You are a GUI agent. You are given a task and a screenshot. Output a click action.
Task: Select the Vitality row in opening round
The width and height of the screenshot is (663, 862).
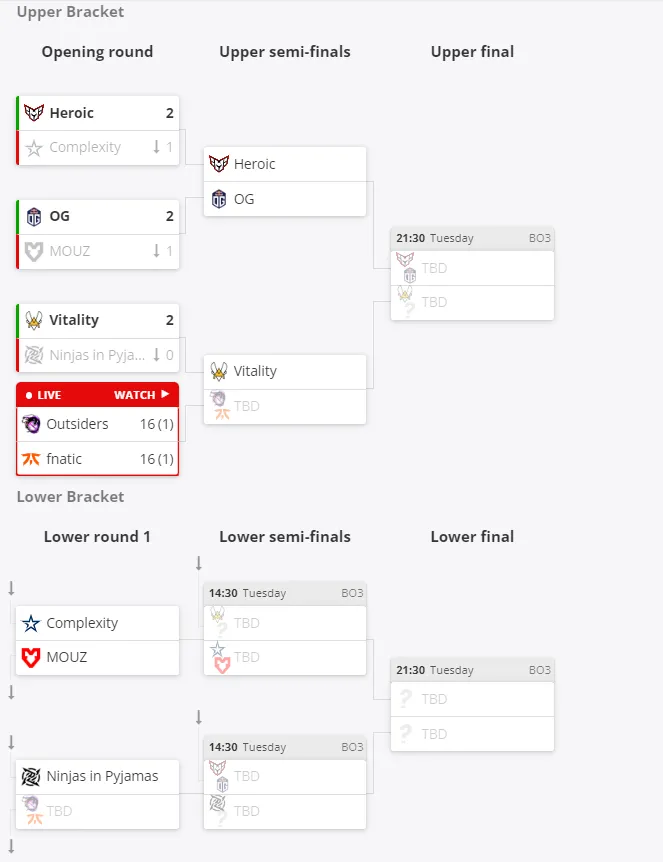[x=98, y=321]
